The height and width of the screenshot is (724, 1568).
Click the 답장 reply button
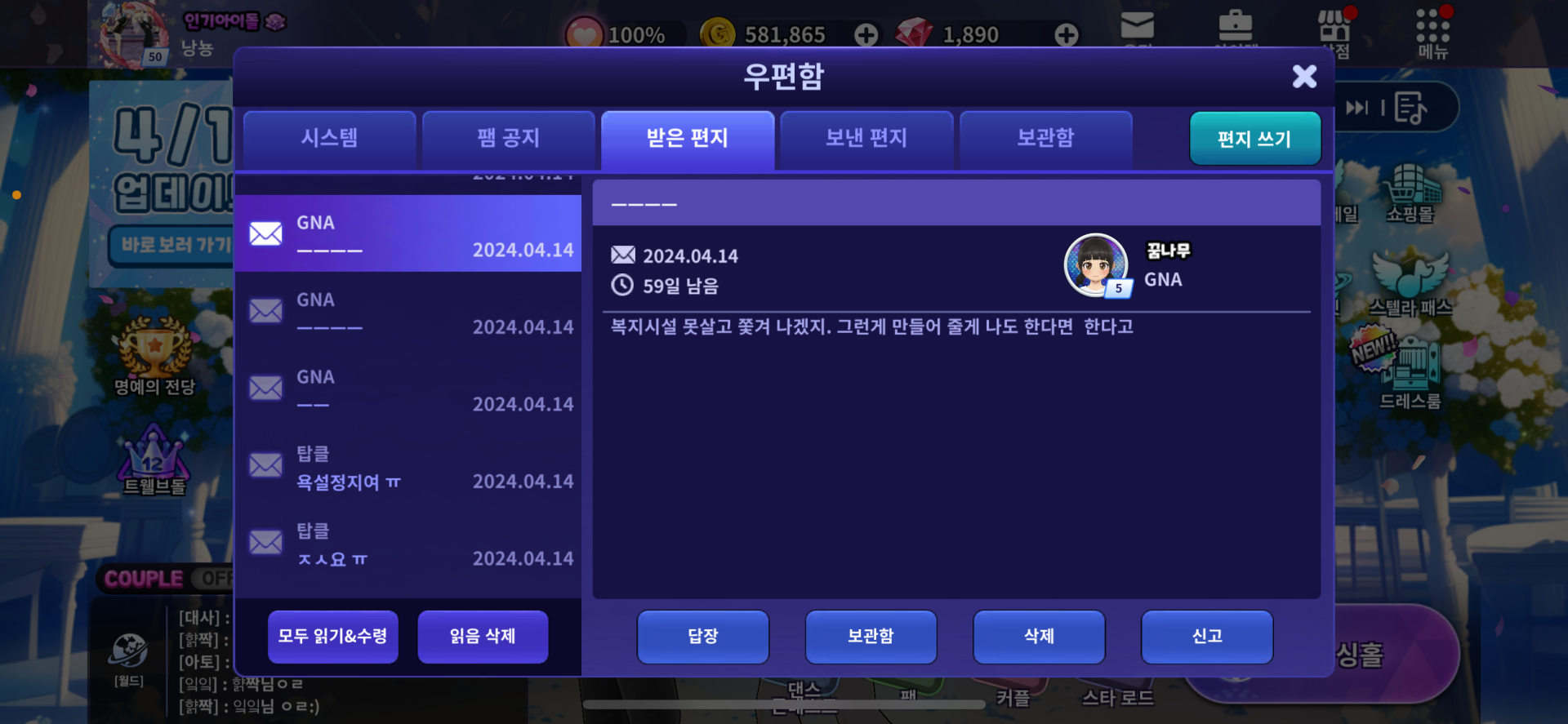(x=703, y=637)
